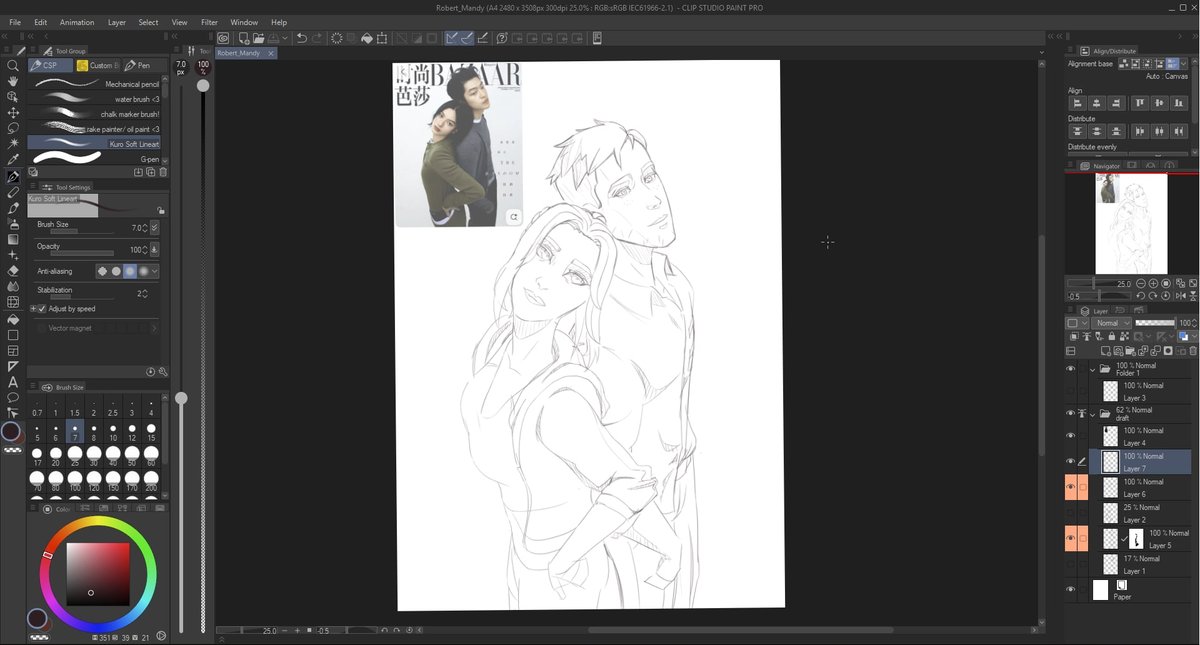Toggle the Adjust by speed checkbox

tap(42, 309)
